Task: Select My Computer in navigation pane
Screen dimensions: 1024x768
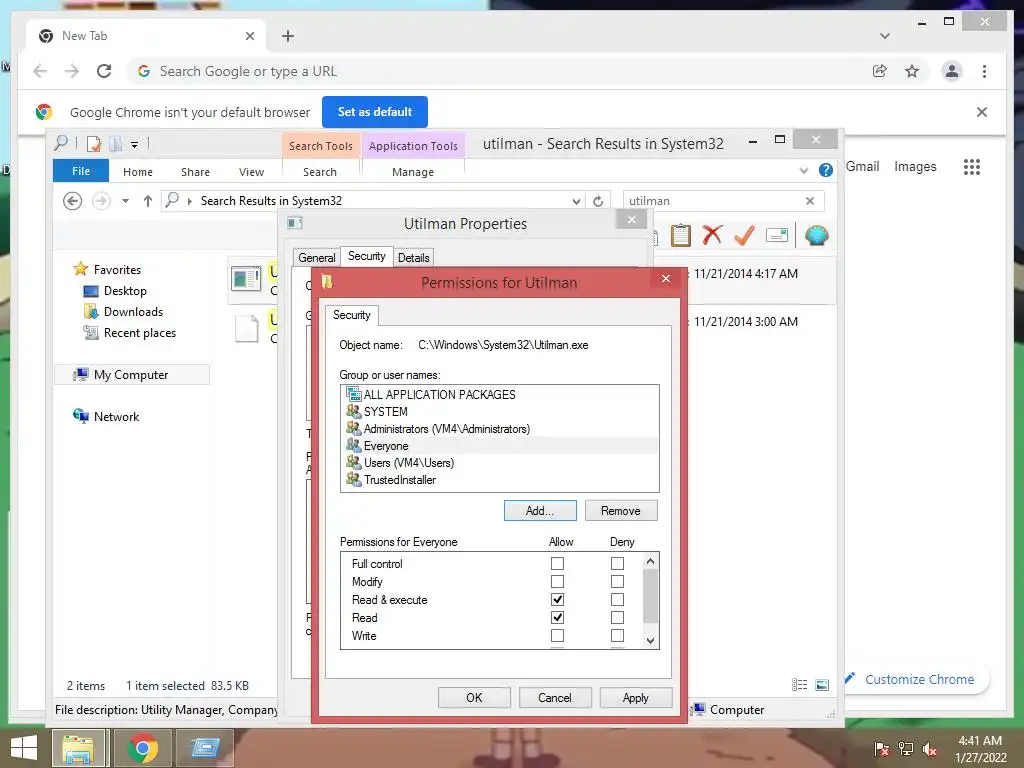Action: point(131,374)
